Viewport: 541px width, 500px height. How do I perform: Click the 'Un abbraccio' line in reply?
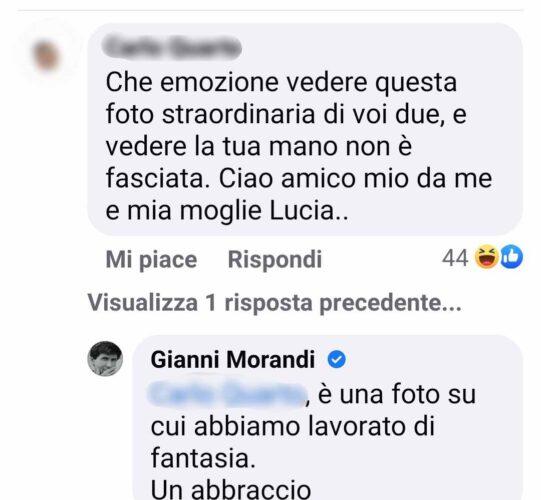coord(230,489)
